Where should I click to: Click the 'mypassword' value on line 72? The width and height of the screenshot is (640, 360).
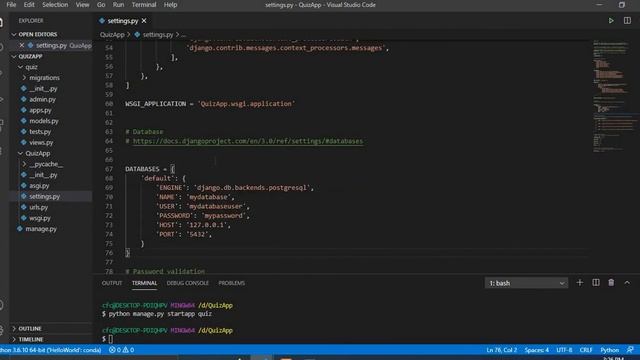click(224, 216)
